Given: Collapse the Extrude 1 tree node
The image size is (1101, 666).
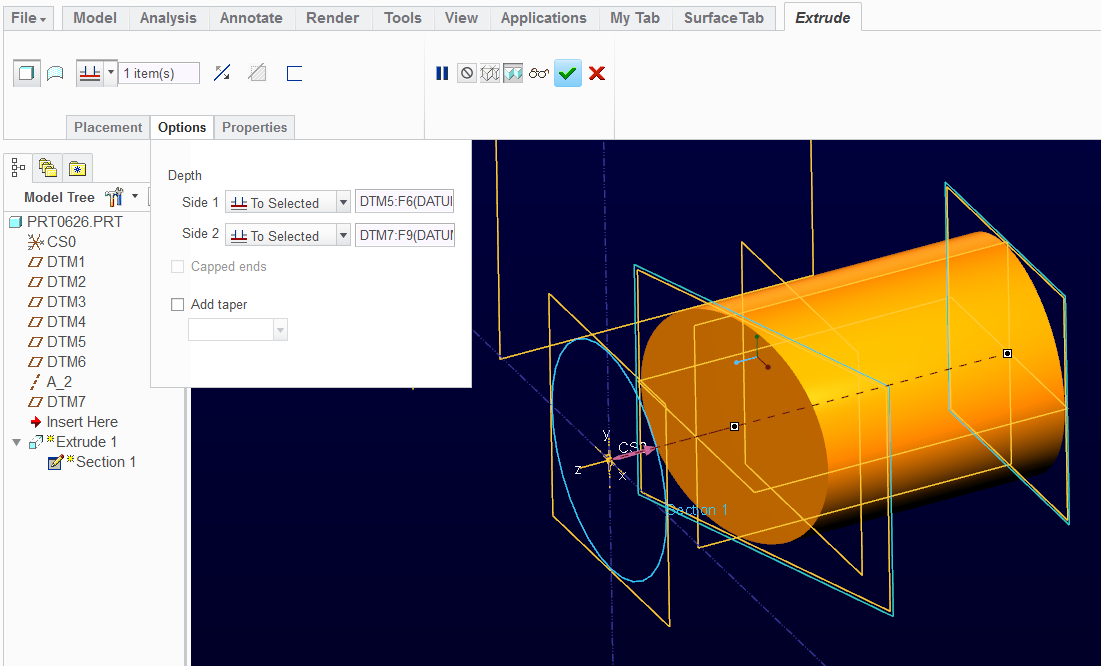Looking at the screenshot, I should (x=16, y=441).
